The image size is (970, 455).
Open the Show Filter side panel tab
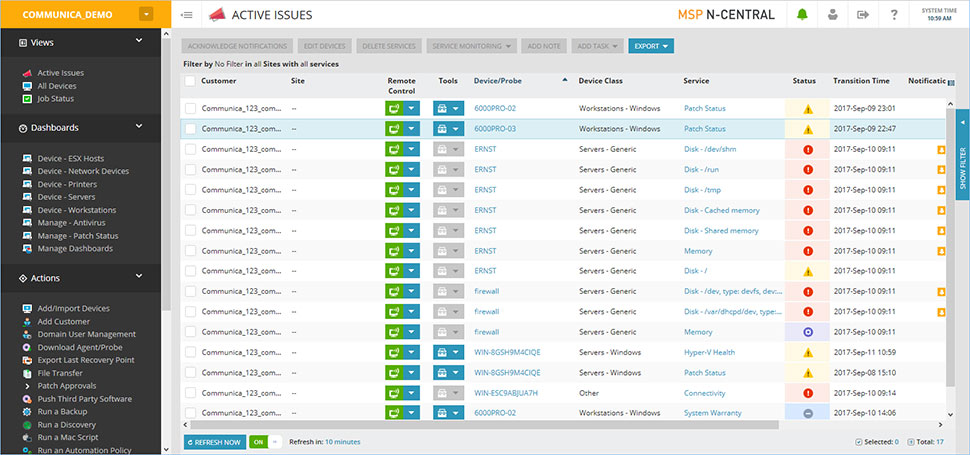pos(963,155)
